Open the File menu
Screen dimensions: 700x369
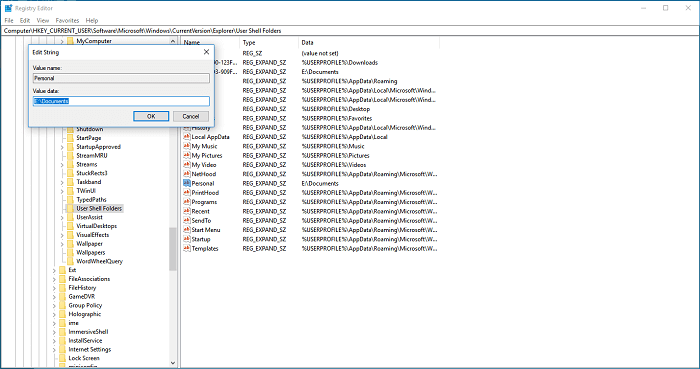click(x=9, y=21)
